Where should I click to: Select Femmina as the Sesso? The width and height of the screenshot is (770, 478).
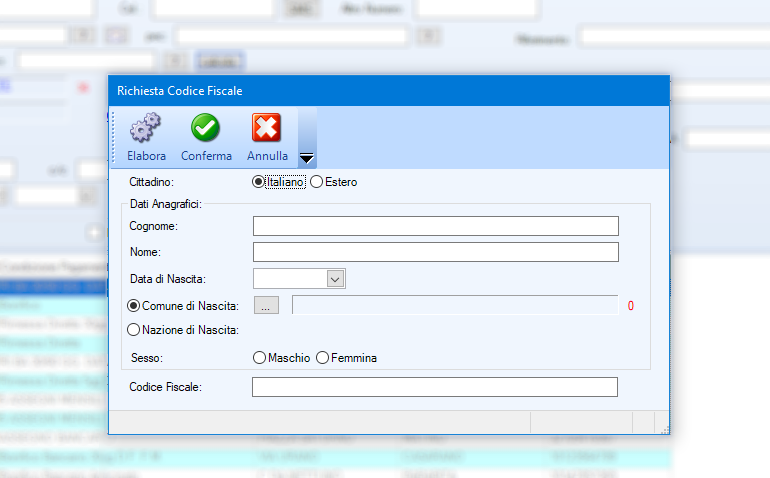point(322,357)
